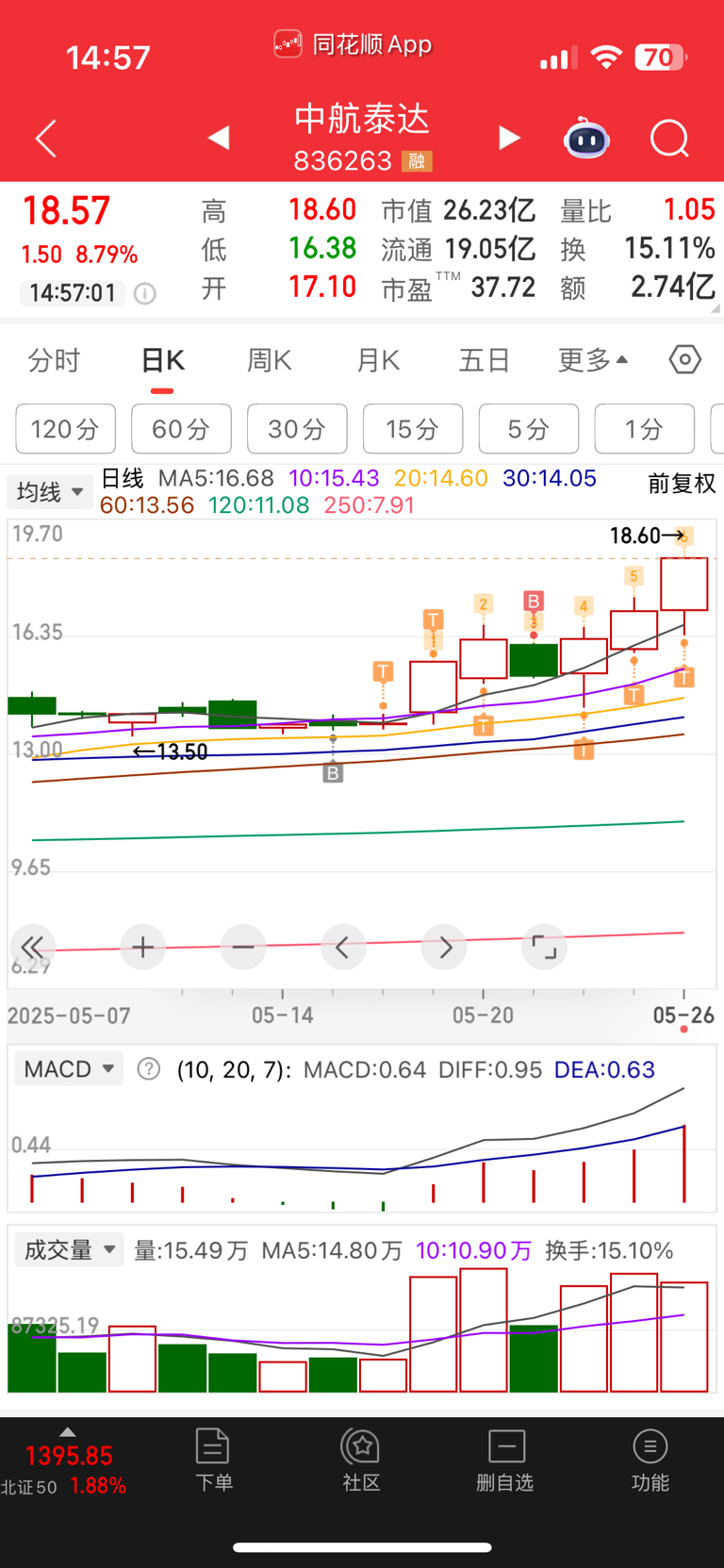
Task: Open chart settings hexagon icon
Action: point(685,359)
